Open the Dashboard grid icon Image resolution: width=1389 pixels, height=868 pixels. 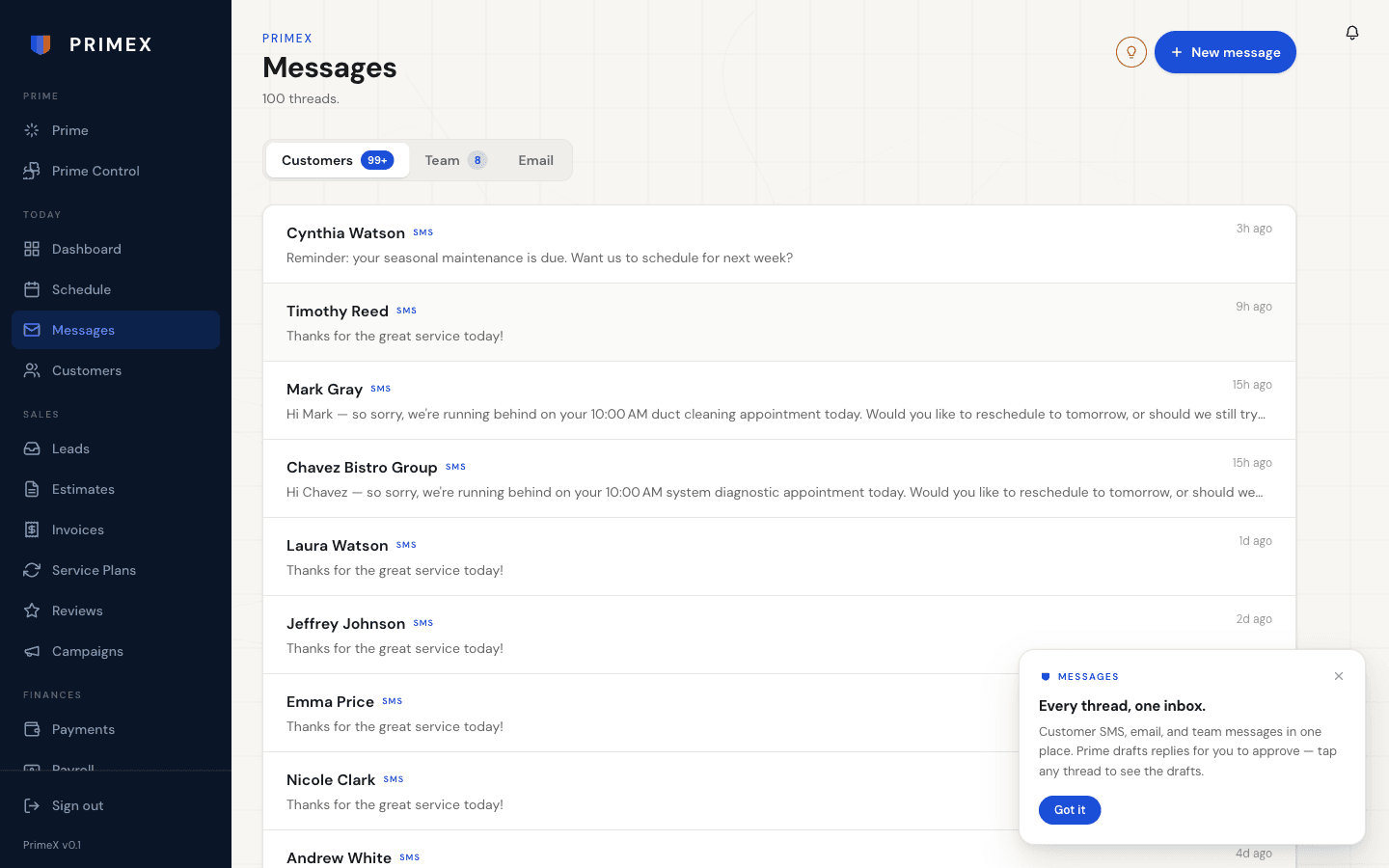click(32, 249)
